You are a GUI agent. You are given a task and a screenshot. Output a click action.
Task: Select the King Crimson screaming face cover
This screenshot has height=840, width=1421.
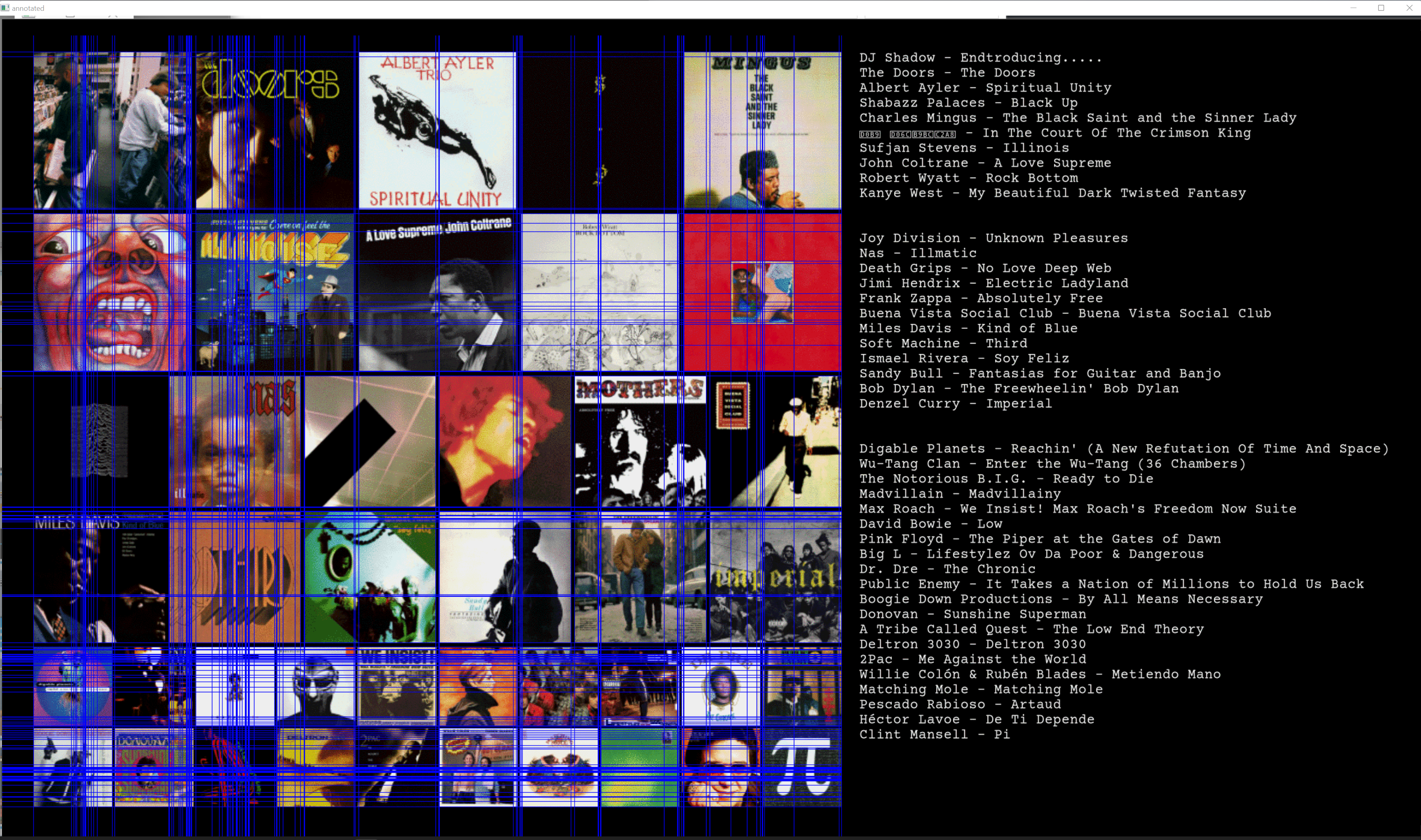pos(112,292)
